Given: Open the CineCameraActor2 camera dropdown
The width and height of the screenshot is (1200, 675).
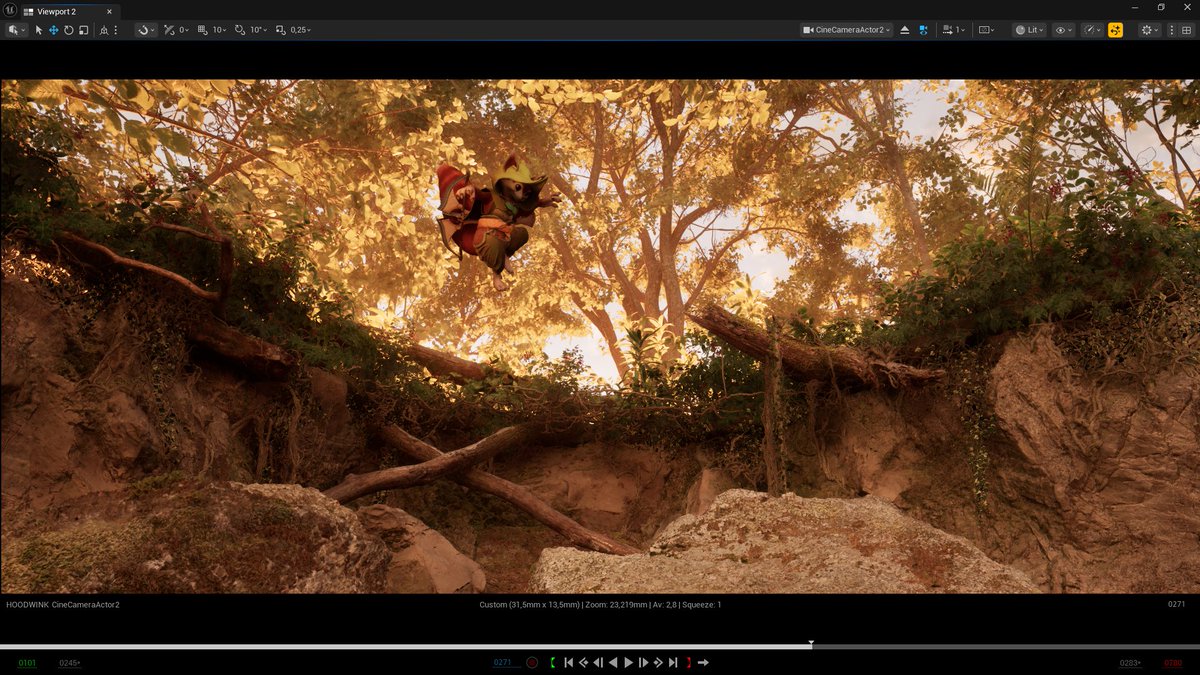Looking at the screenshot, I should click(846, 30).
